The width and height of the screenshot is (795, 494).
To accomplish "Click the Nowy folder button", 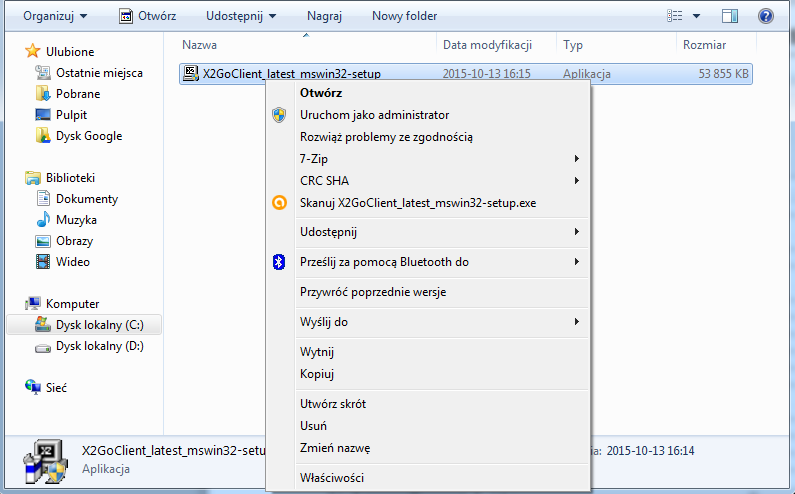I will pyautogui.click(x=404, y=16).
